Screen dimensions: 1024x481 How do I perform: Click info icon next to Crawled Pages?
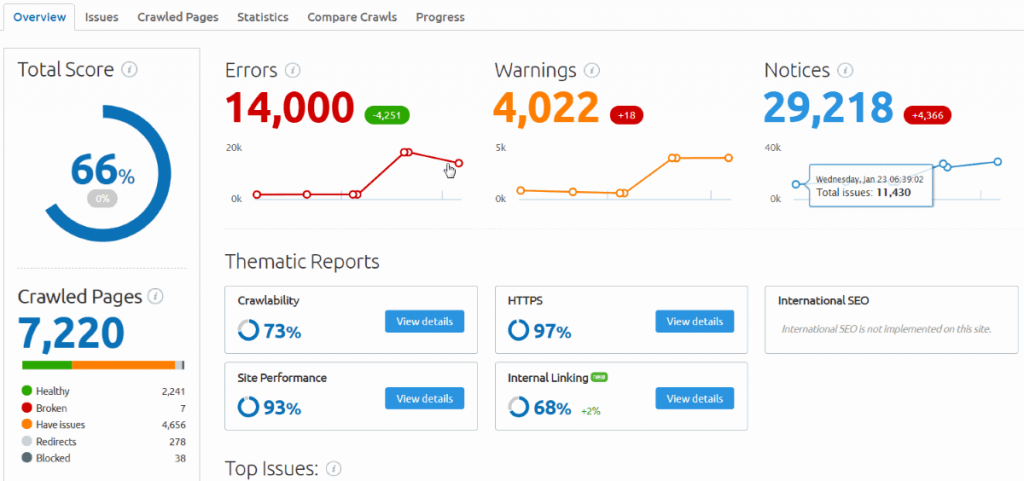[x=156, y=296]
